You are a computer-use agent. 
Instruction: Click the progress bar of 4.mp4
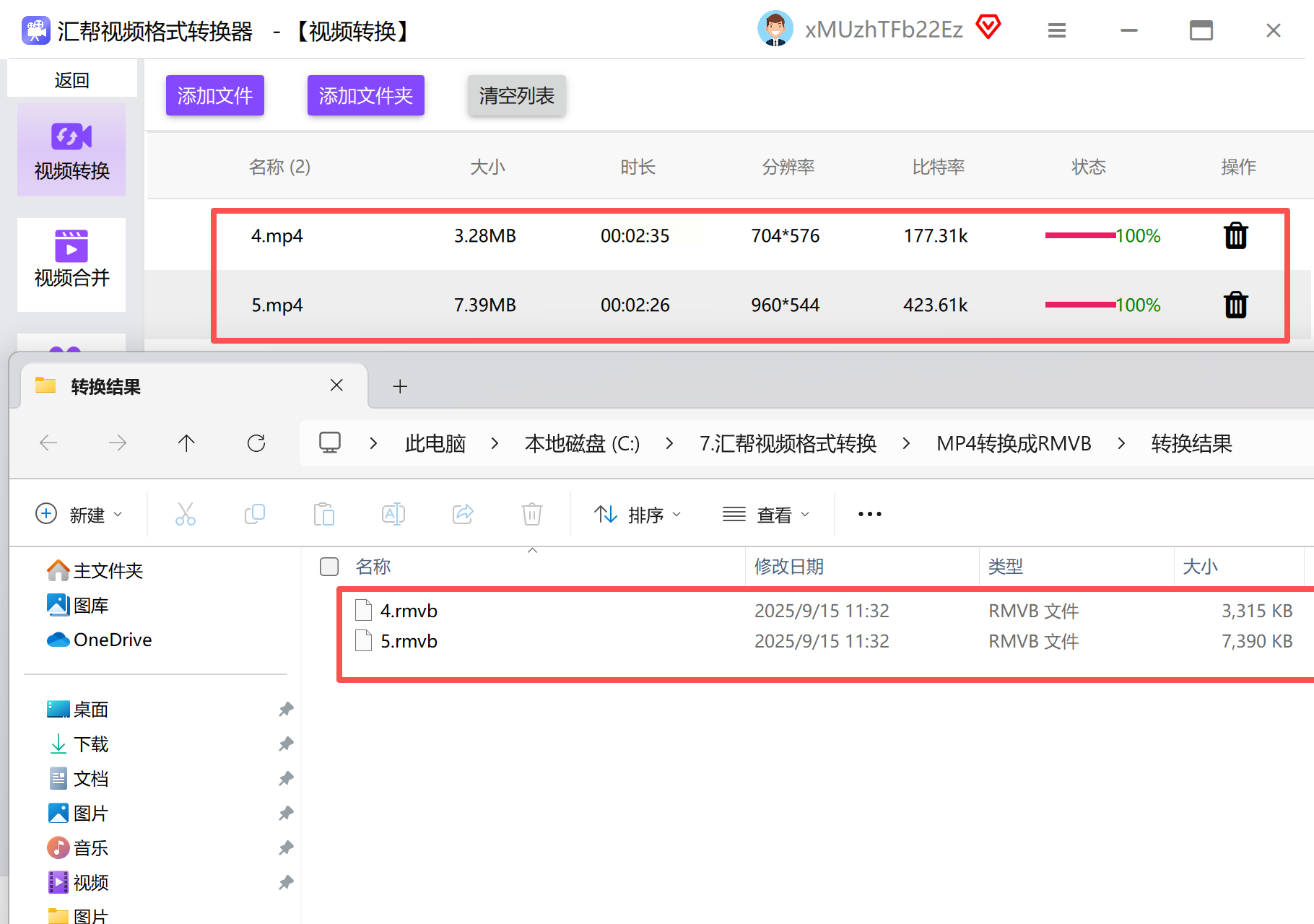click(1079, 236)
